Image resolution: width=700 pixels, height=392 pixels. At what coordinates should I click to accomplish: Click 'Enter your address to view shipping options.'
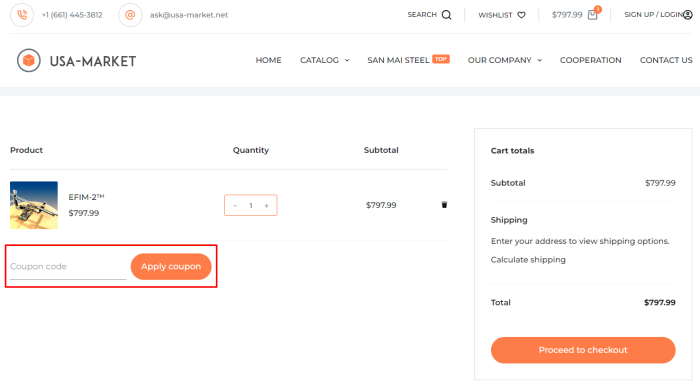pos(580,241)
